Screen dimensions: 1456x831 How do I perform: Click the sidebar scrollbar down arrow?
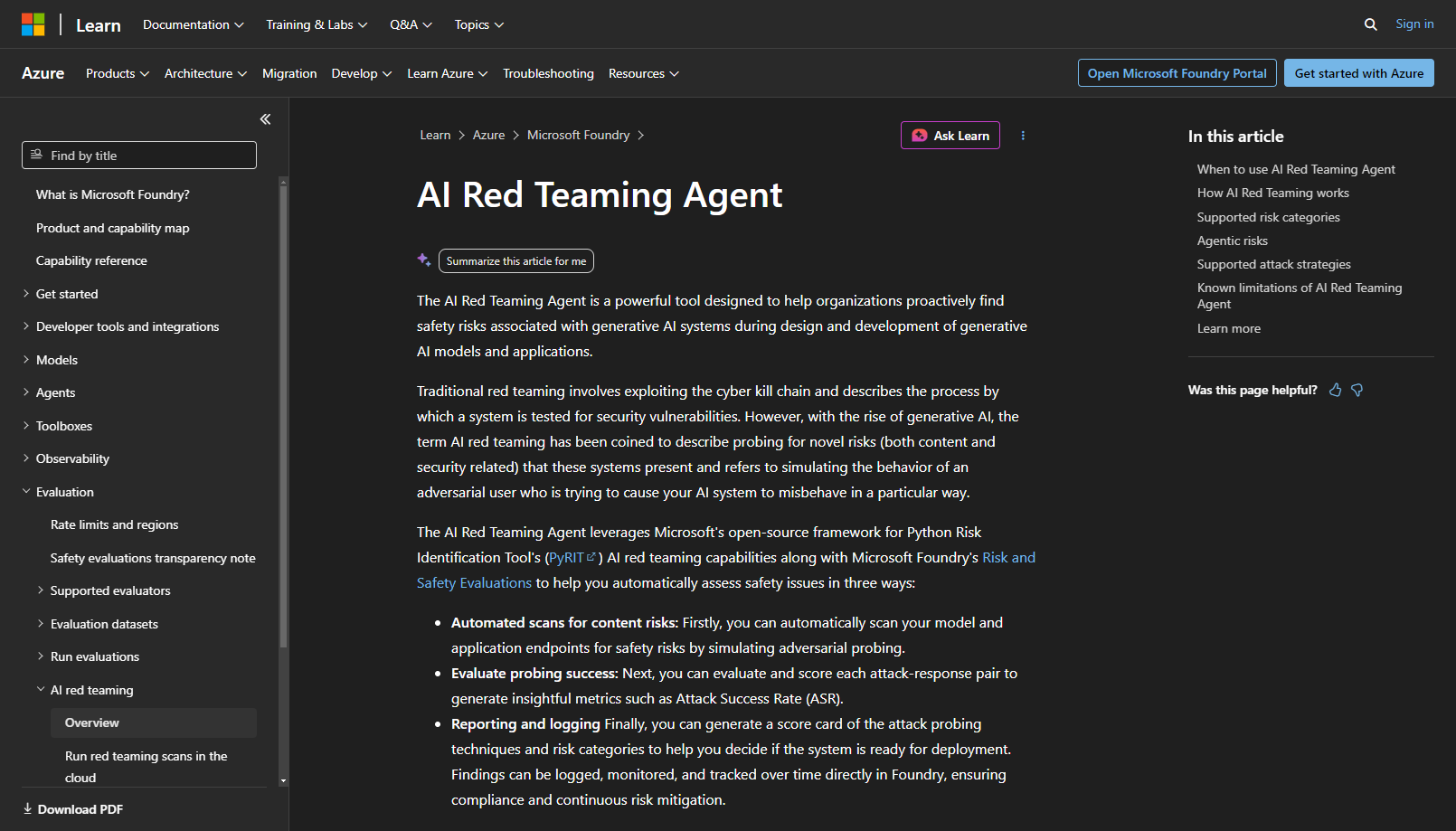click(x=283, y=780)
